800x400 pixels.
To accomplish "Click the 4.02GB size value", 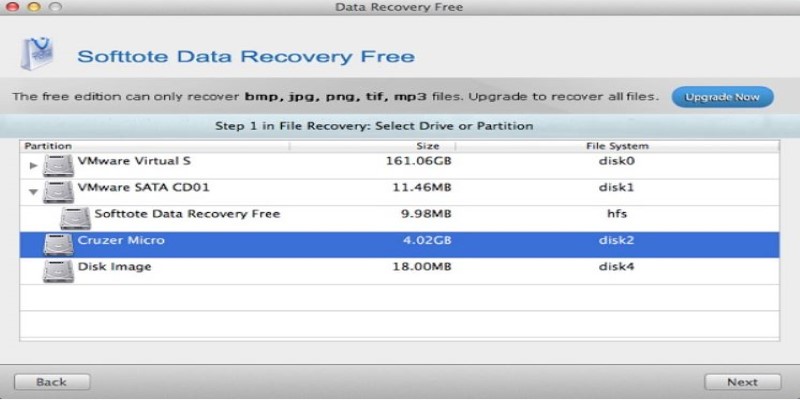I will 428,240.
